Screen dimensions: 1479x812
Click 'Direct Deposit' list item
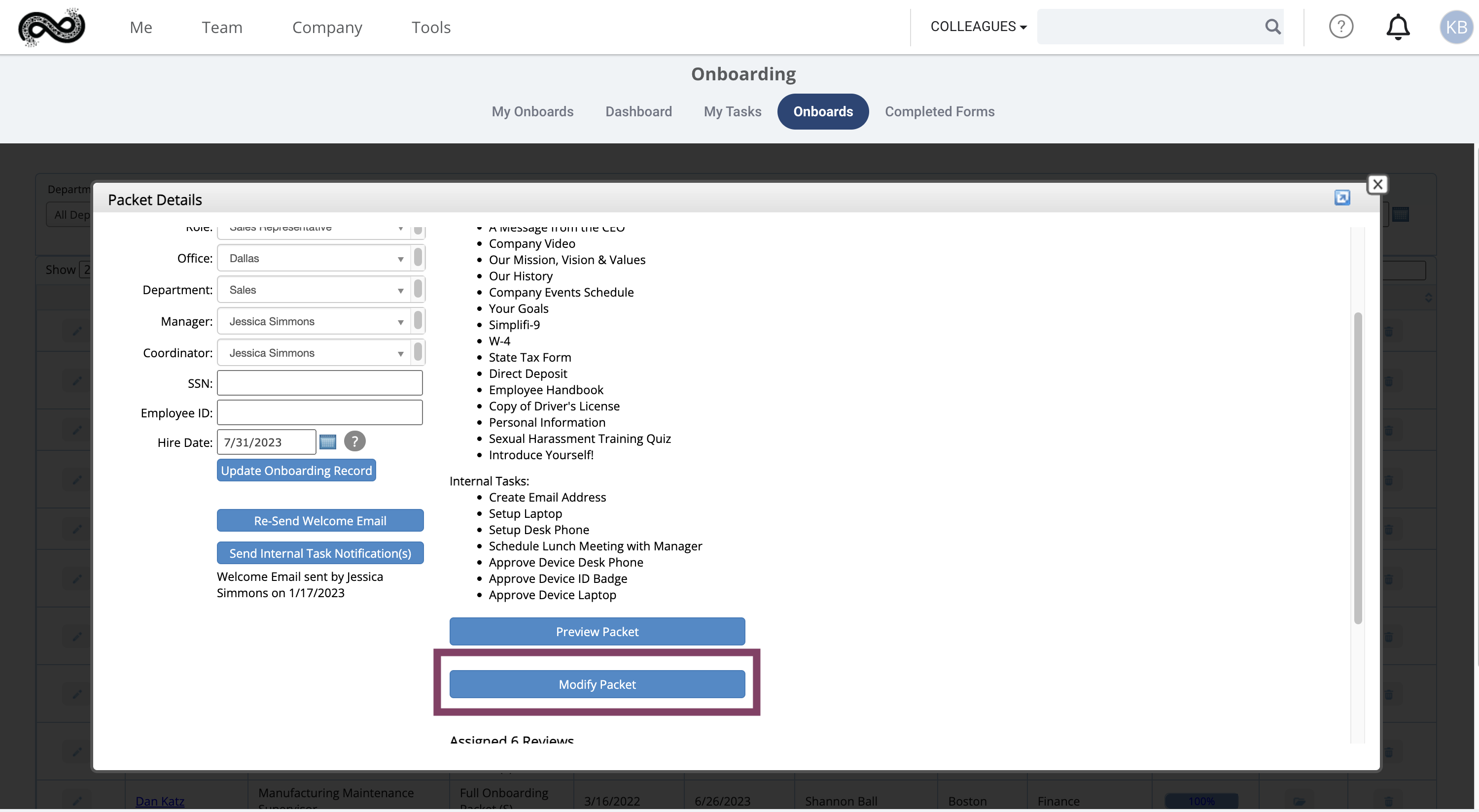528,373
